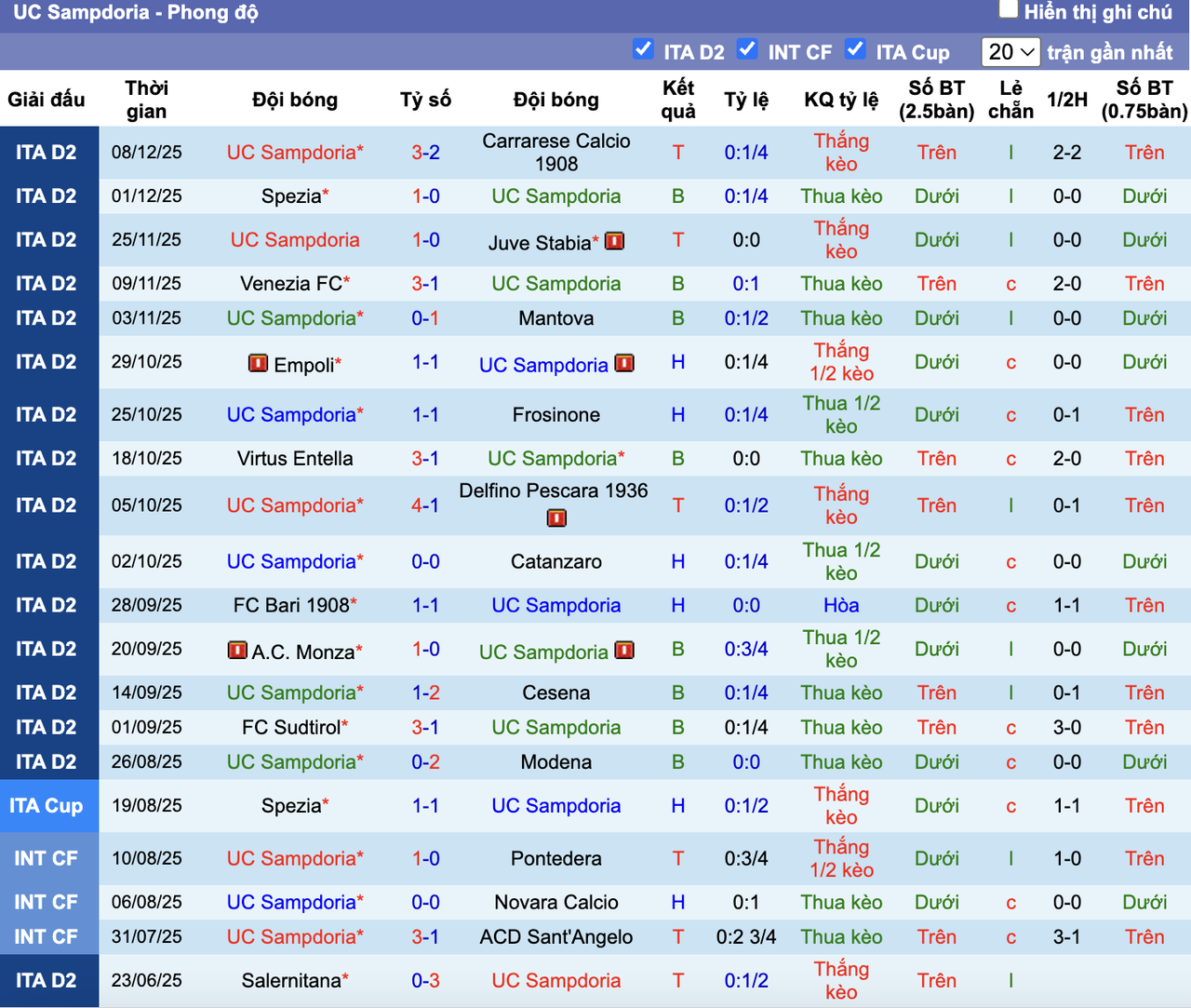The height and width of the screenshot is (1008, 1191).
Task: Open FC Bari 1908 team link
Action: click(x=291, y=606)
